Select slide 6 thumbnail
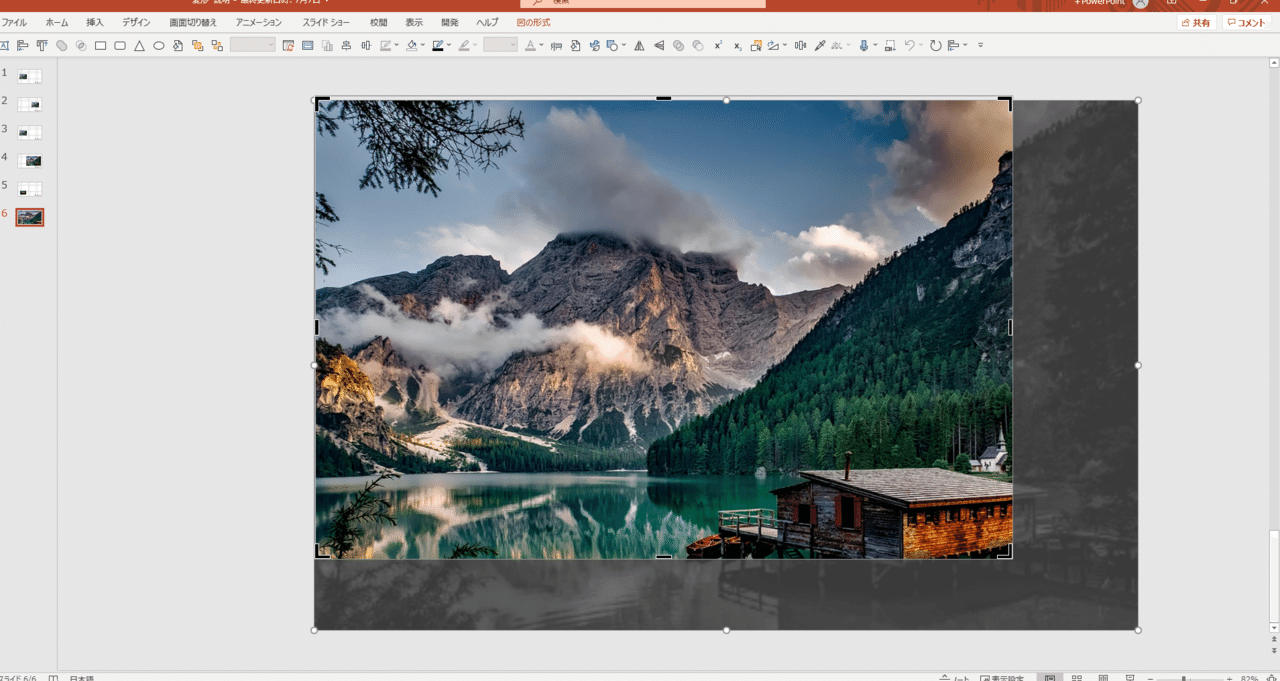The image size is (1280, 681). 30,217
